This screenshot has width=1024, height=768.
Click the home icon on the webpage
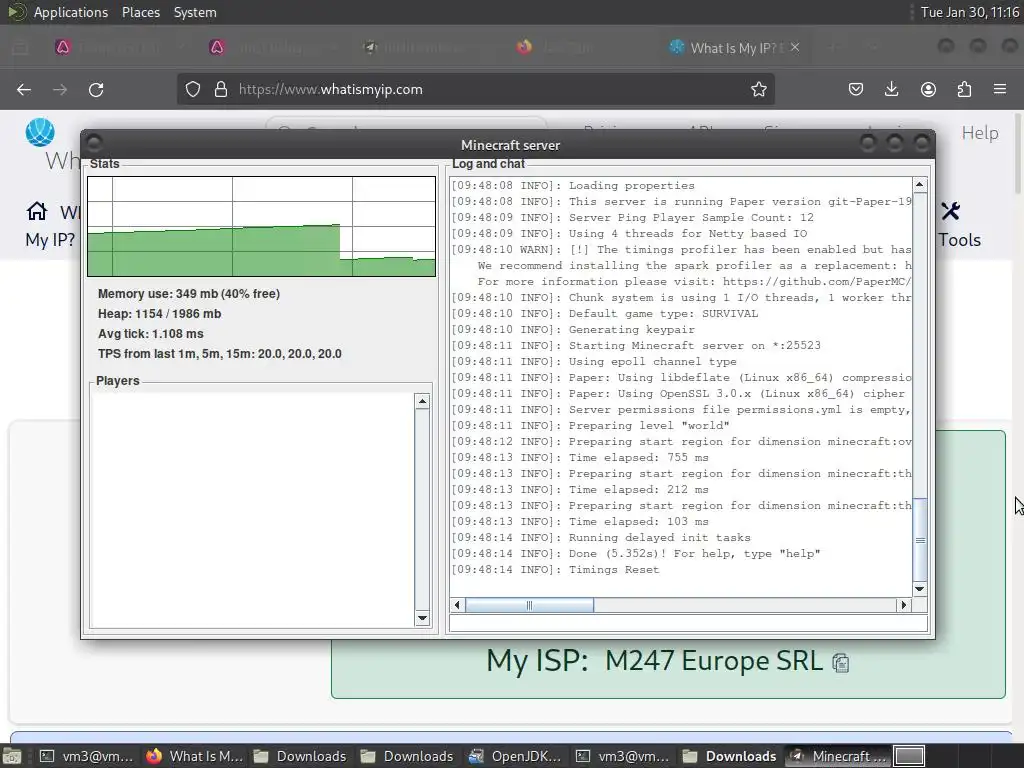tap(37, 211)
